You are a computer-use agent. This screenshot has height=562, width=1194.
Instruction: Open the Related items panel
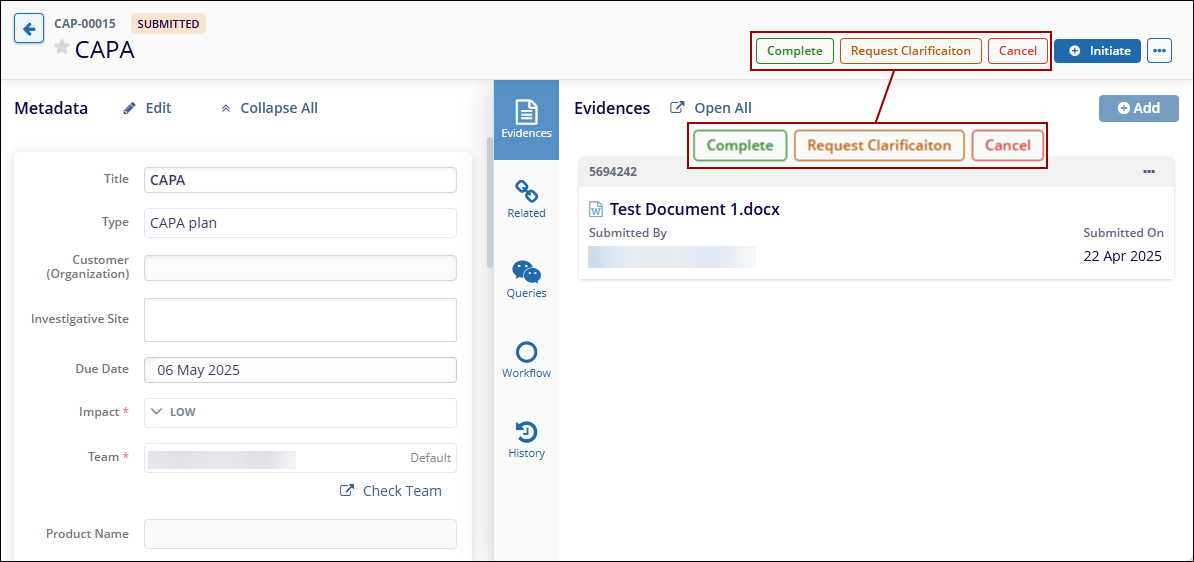tap(526, 199)
